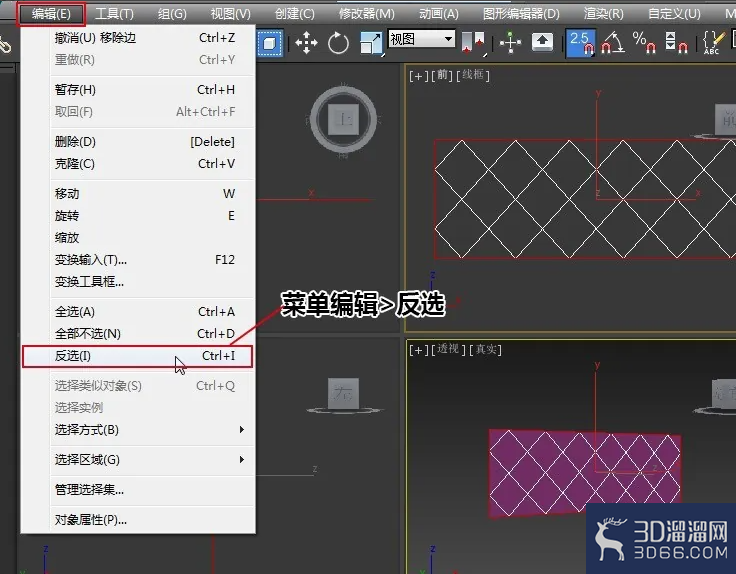Open the 自定义(U) menu

674,14
